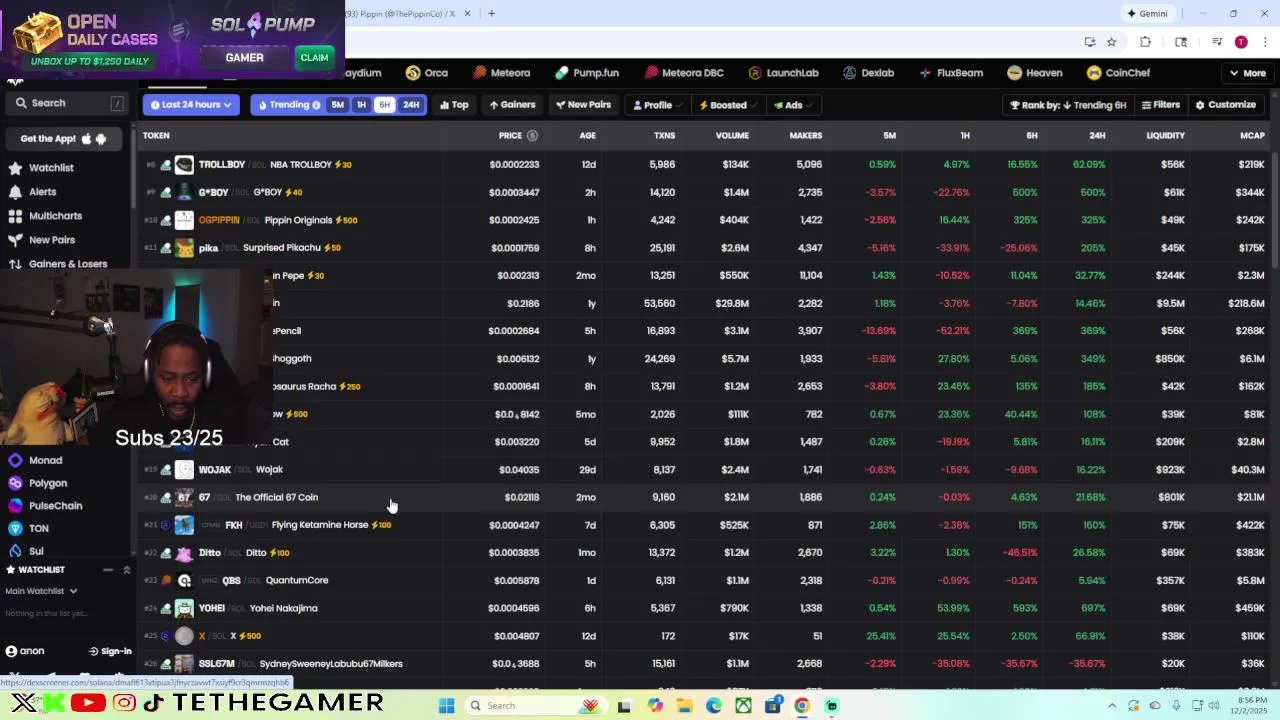Sort by VOLUME column header
This screenshot has width=1280, height=720.
coord(732,136)
